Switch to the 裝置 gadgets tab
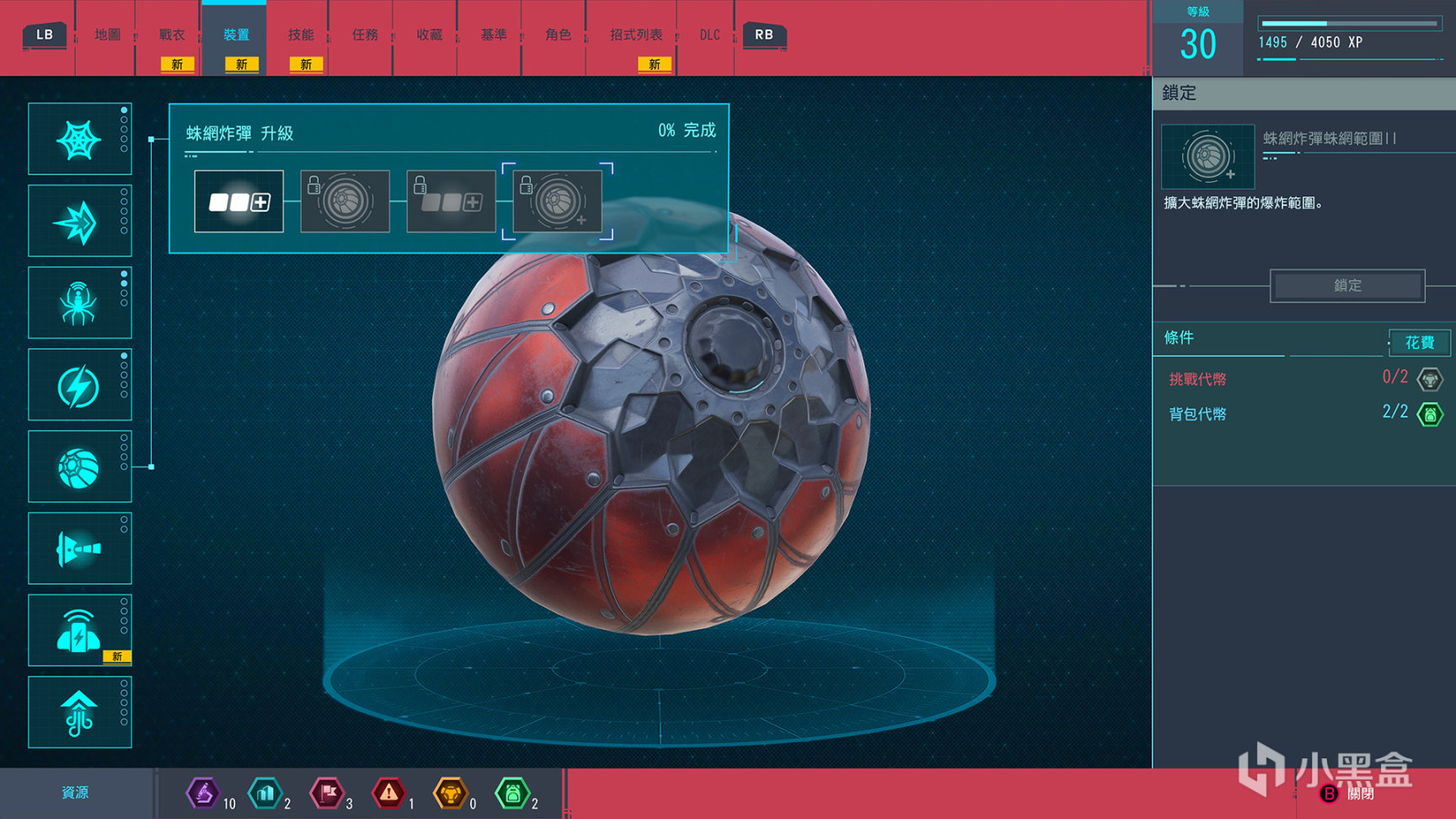 click(x=236, y=35)
